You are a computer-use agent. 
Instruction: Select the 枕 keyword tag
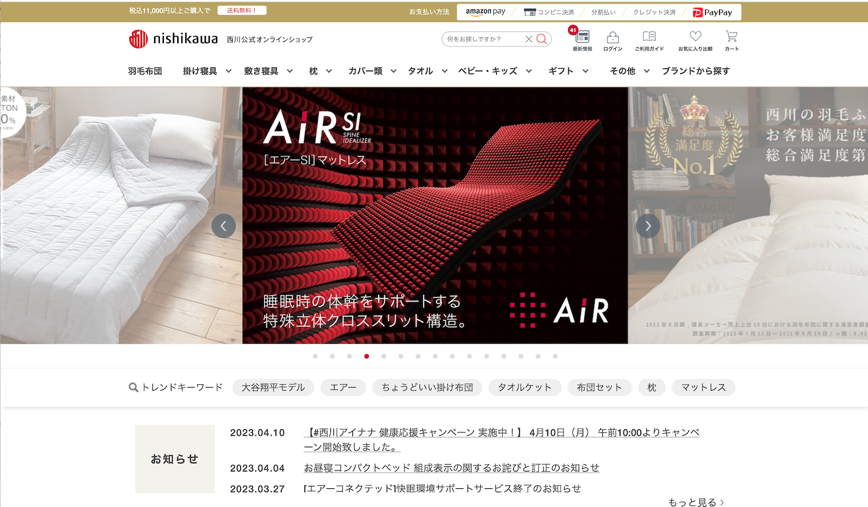pyautogui.click(x=652, y=387)
